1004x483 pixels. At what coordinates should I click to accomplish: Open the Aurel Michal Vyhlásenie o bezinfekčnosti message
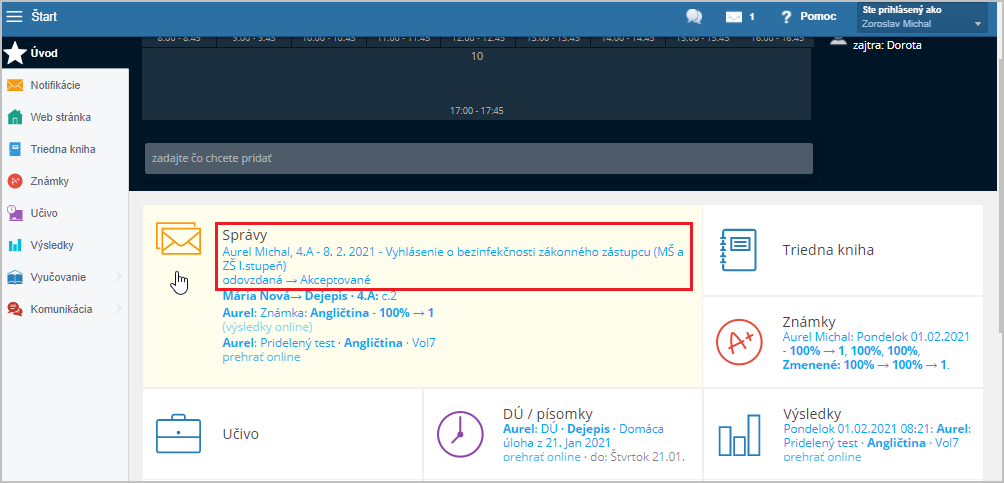tap(453, 259)
